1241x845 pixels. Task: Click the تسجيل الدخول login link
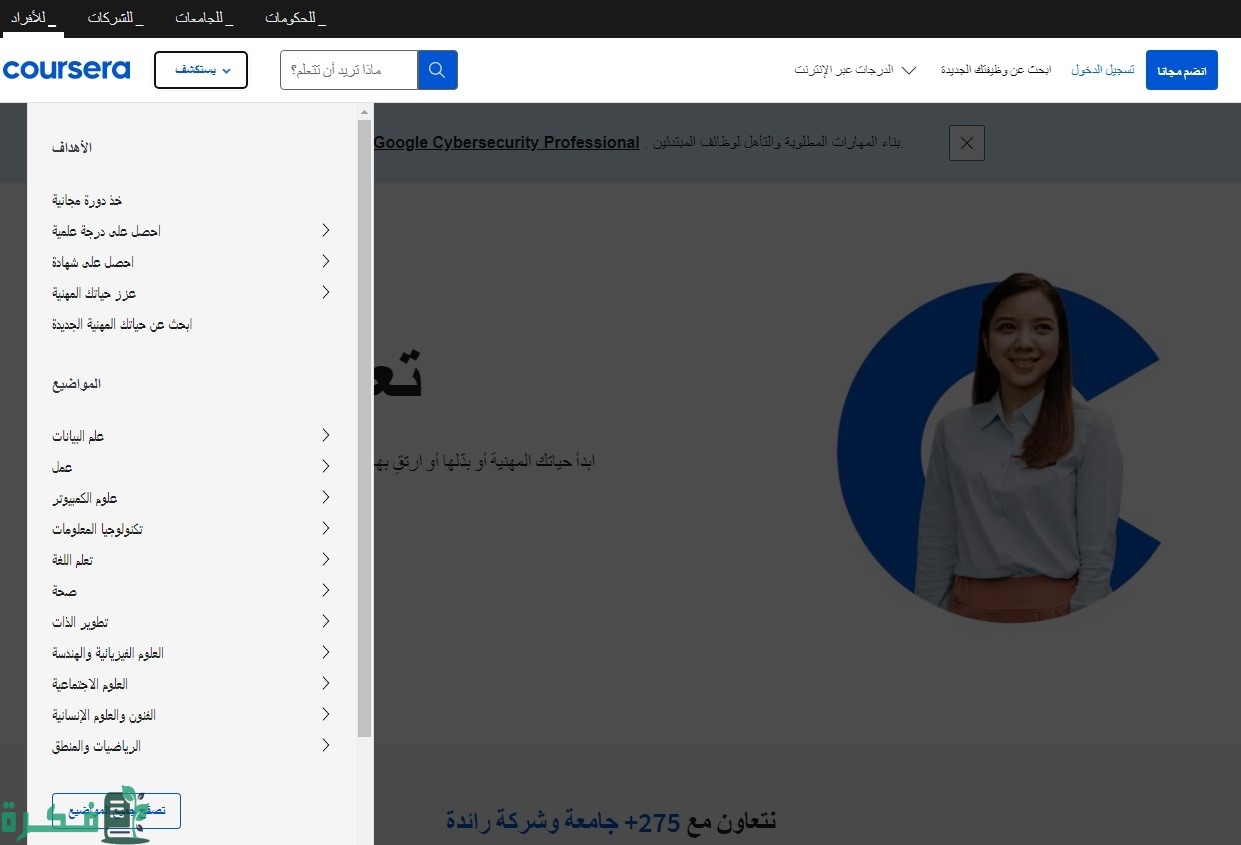pos(1102,70)
